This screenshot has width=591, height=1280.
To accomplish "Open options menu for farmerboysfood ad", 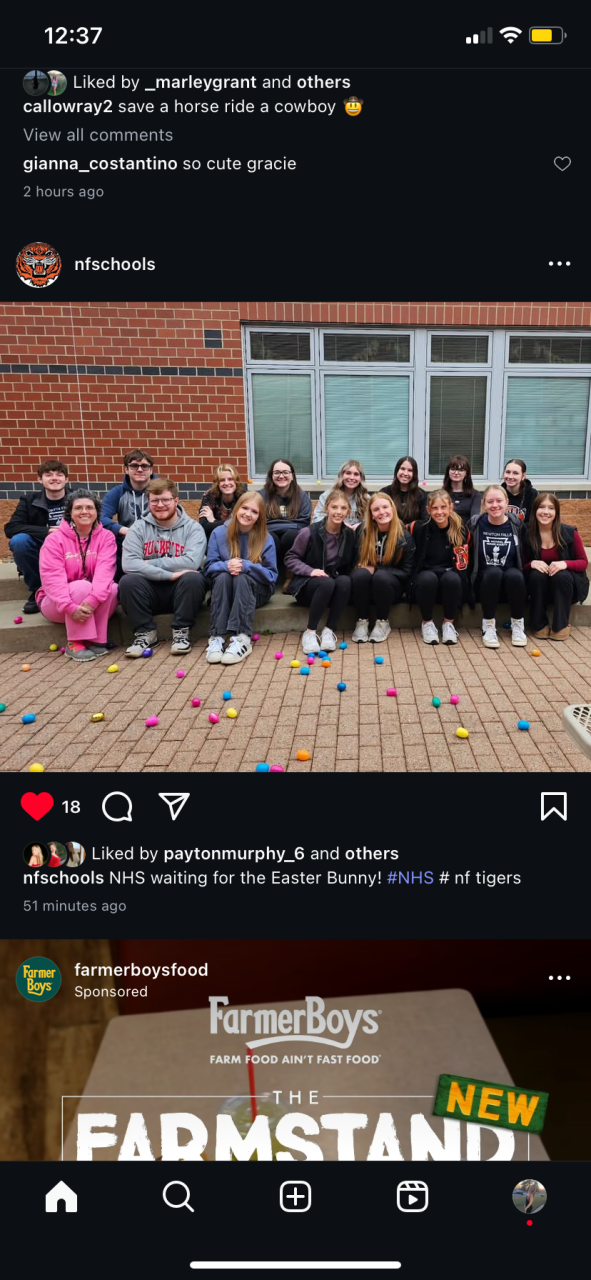I will (560, 978).
